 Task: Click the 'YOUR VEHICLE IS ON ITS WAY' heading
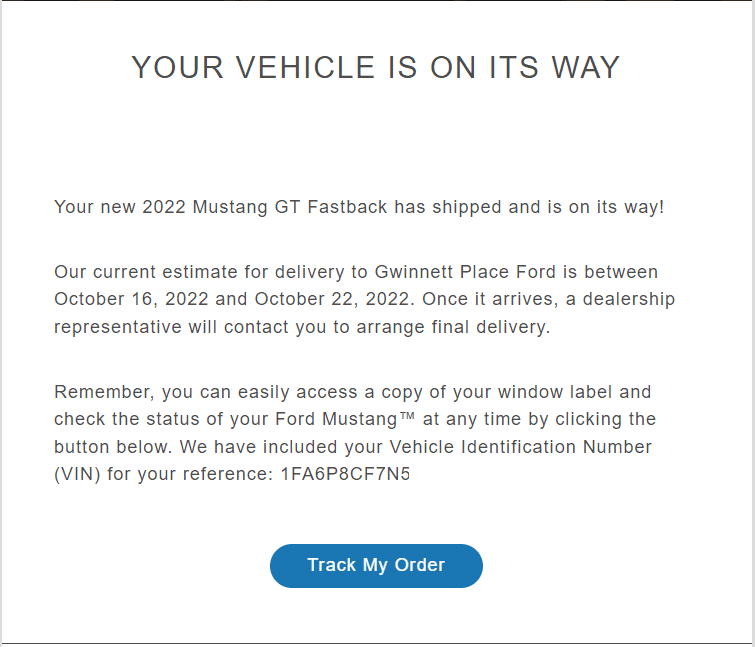pos(376,67)
